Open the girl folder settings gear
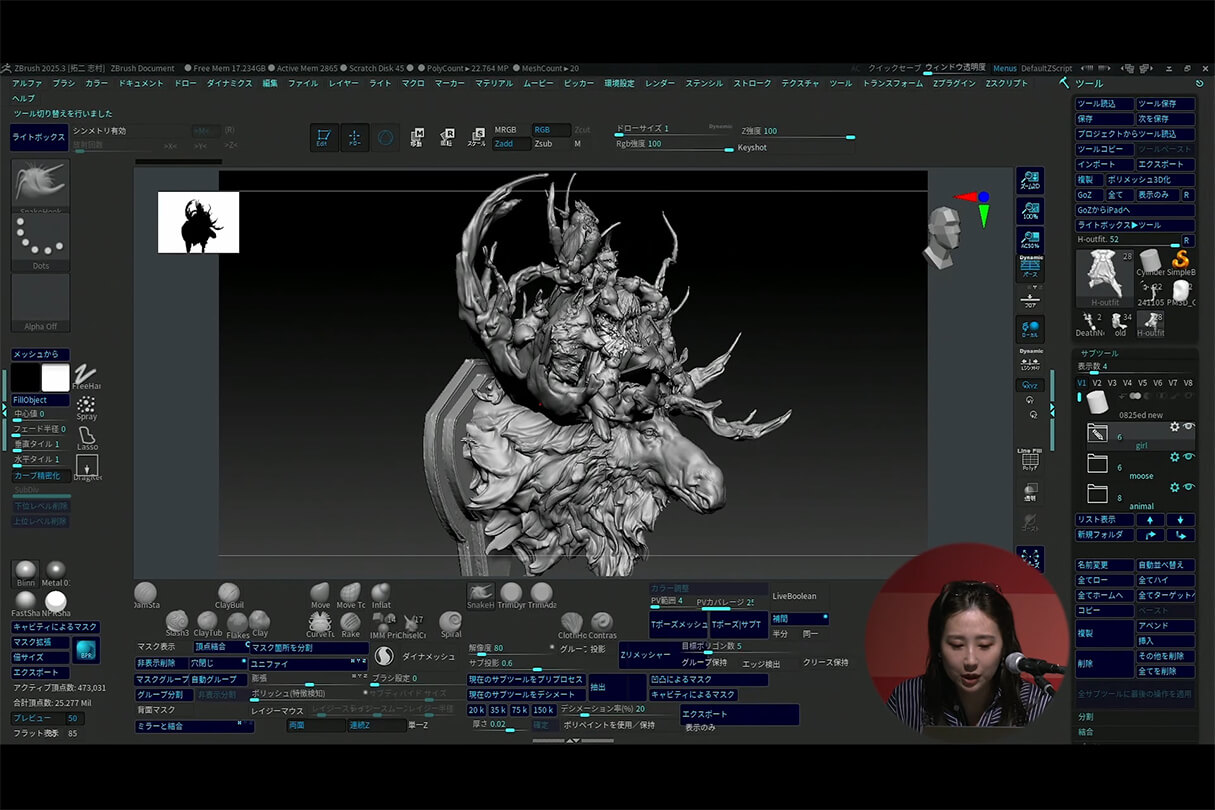The height and width of the screenshot is (810, 1215). (x=1175, y=427)
